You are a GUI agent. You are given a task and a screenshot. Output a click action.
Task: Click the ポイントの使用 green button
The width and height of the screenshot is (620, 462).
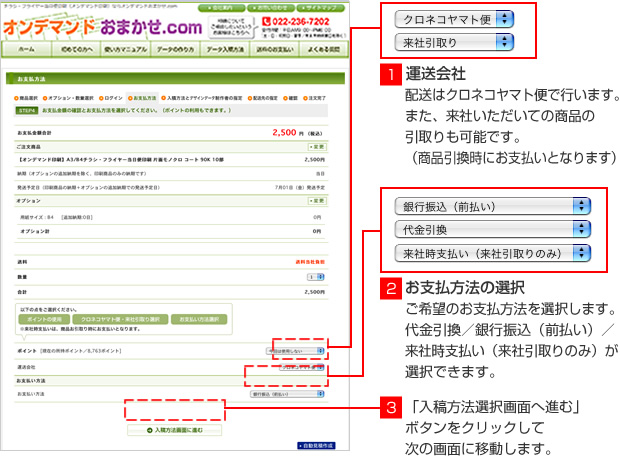tap(44, 319)
